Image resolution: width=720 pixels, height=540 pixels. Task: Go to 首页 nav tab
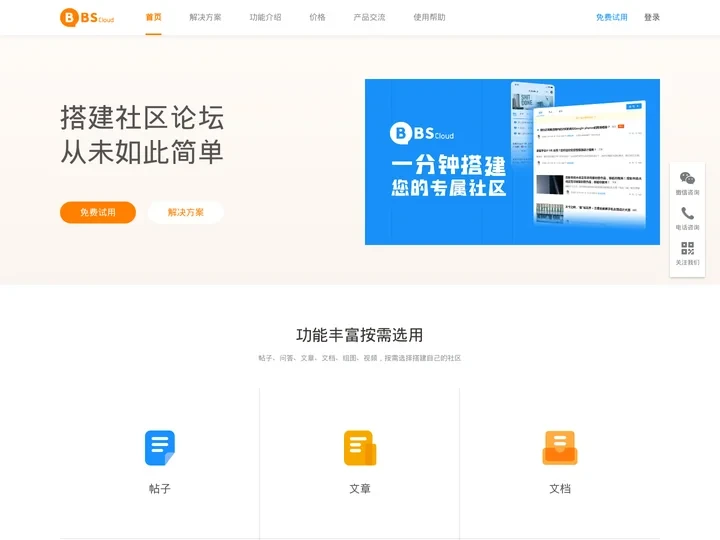(x=153, y=17)
